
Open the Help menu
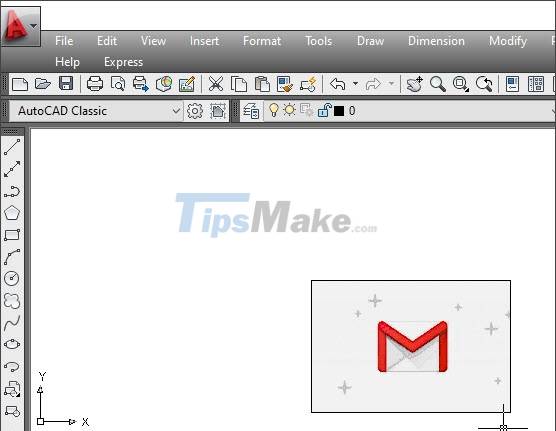[67, 62]
